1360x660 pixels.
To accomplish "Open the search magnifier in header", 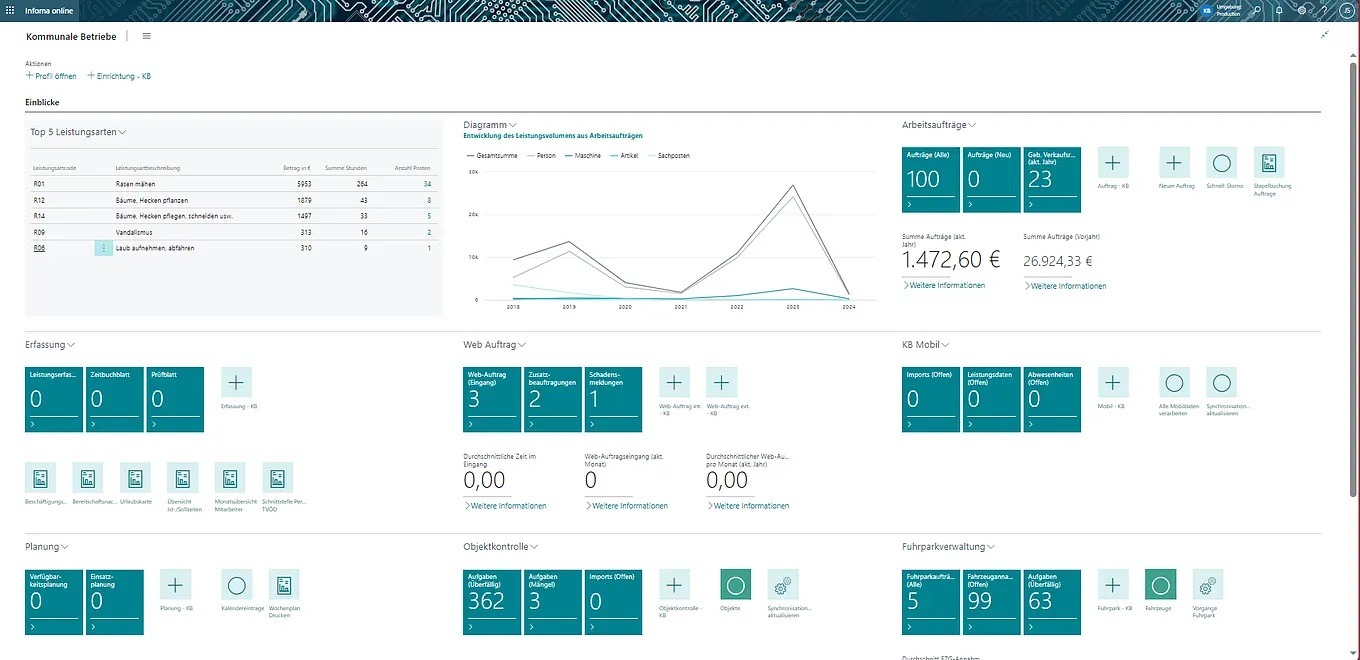I will (1259, 10).
